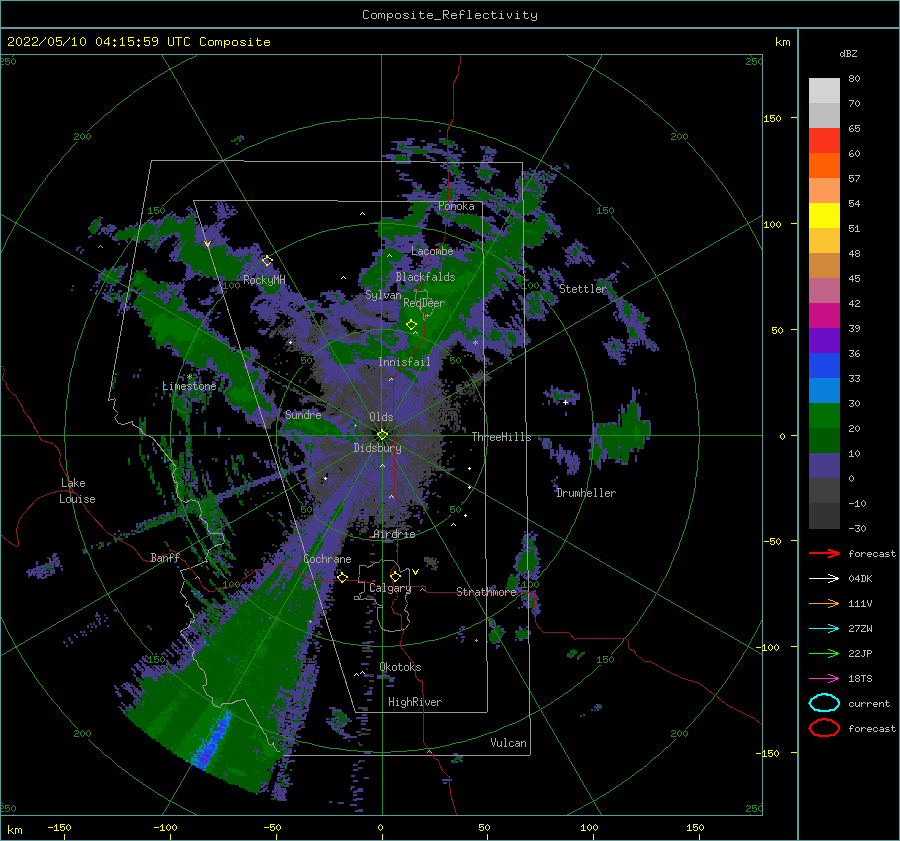Screen dimensions: 900x841
Task: Click the dark gray -30 to -10 swatch
Action: [x=824, y=516]
